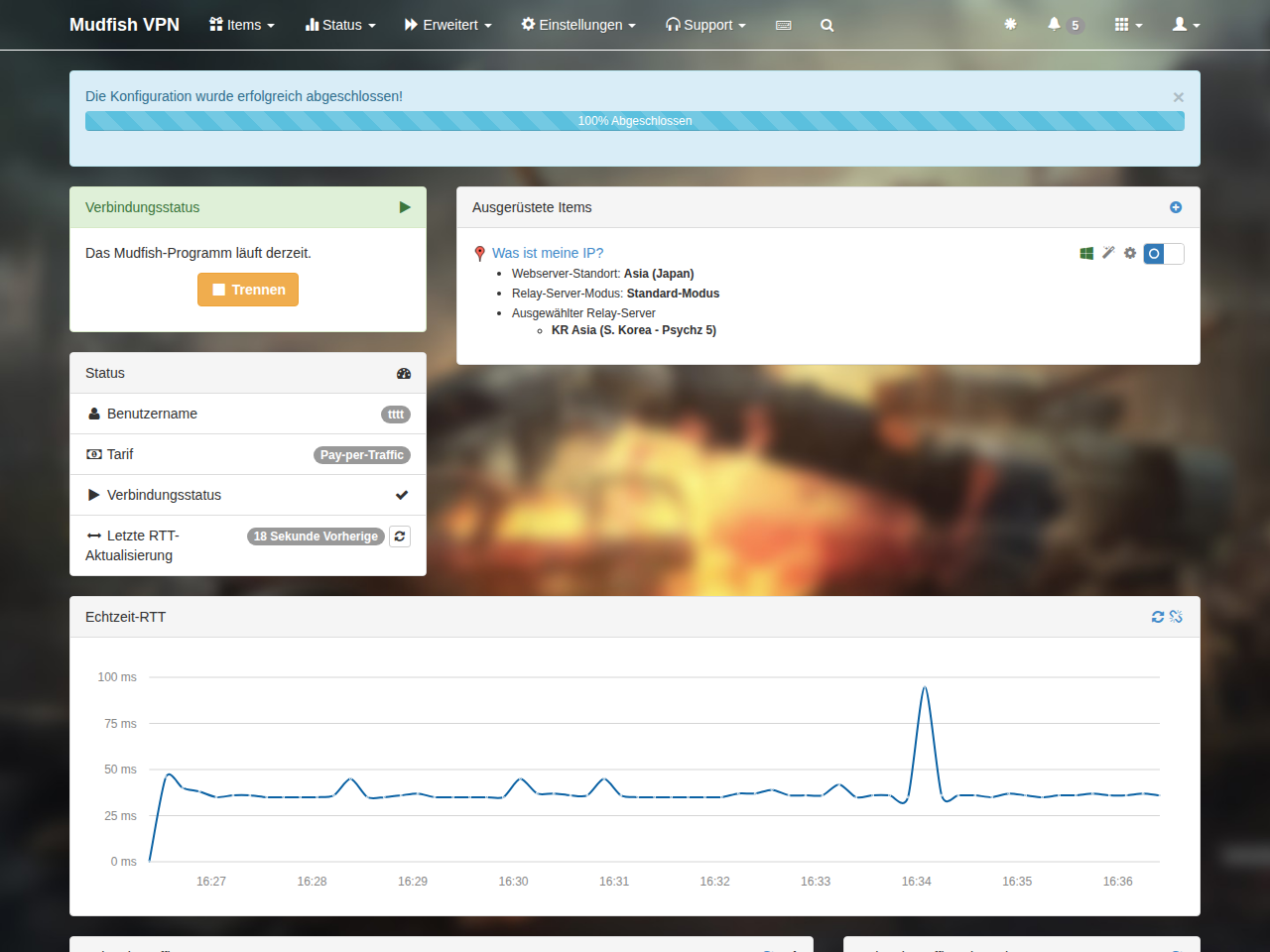Toggle the "Was ist meine IP?" item switch
The width and height of the screenshot is (1270, 952).
coord(1164,254)
